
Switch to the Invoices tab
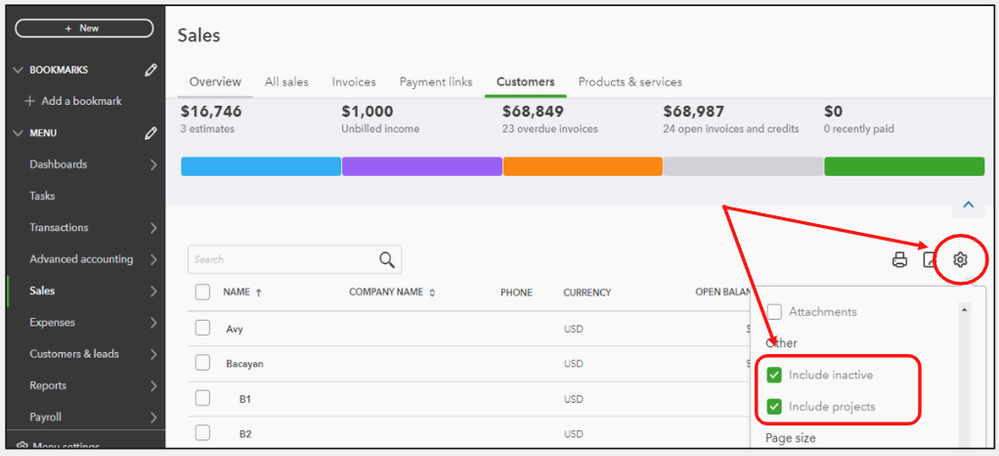click(354, 82)
